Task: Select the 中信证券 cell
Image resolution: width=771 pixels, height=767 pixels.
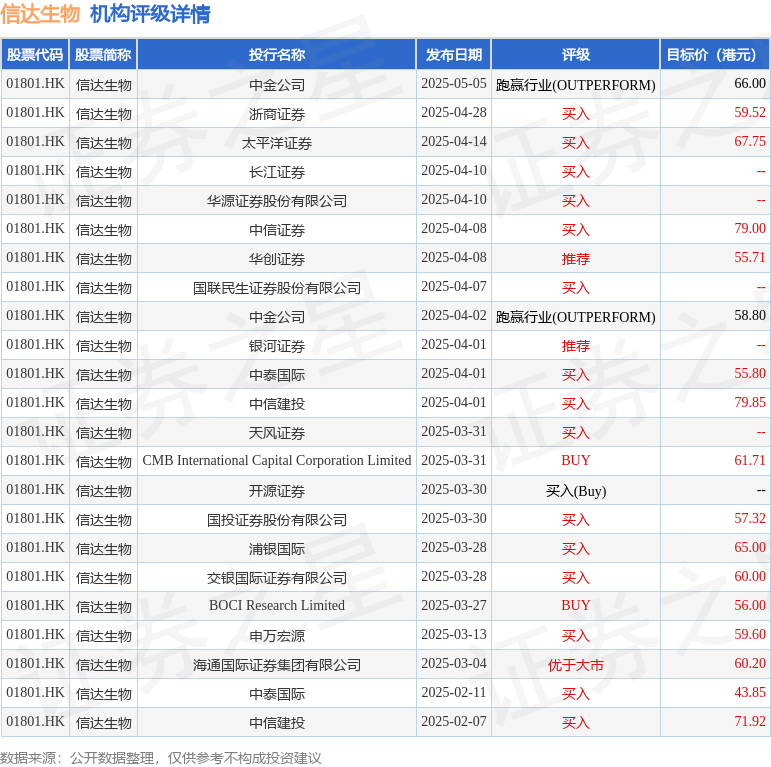Action: coord(277,230)
